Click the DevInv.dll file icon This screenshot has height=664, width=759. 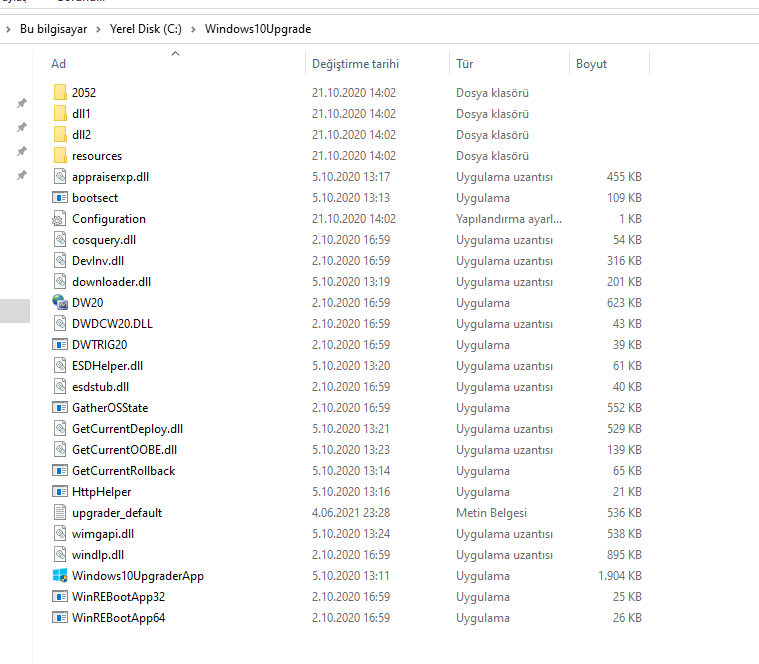60,260
